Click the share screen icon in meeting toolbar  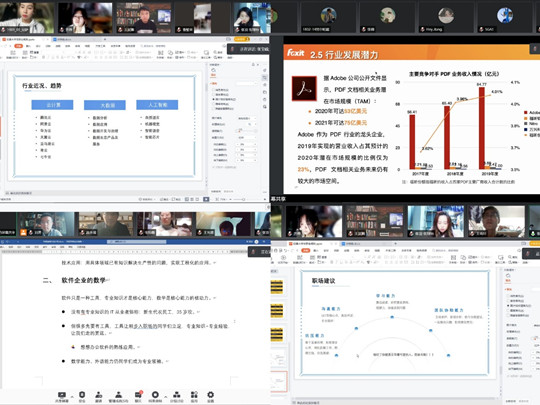tap(62, 395)
